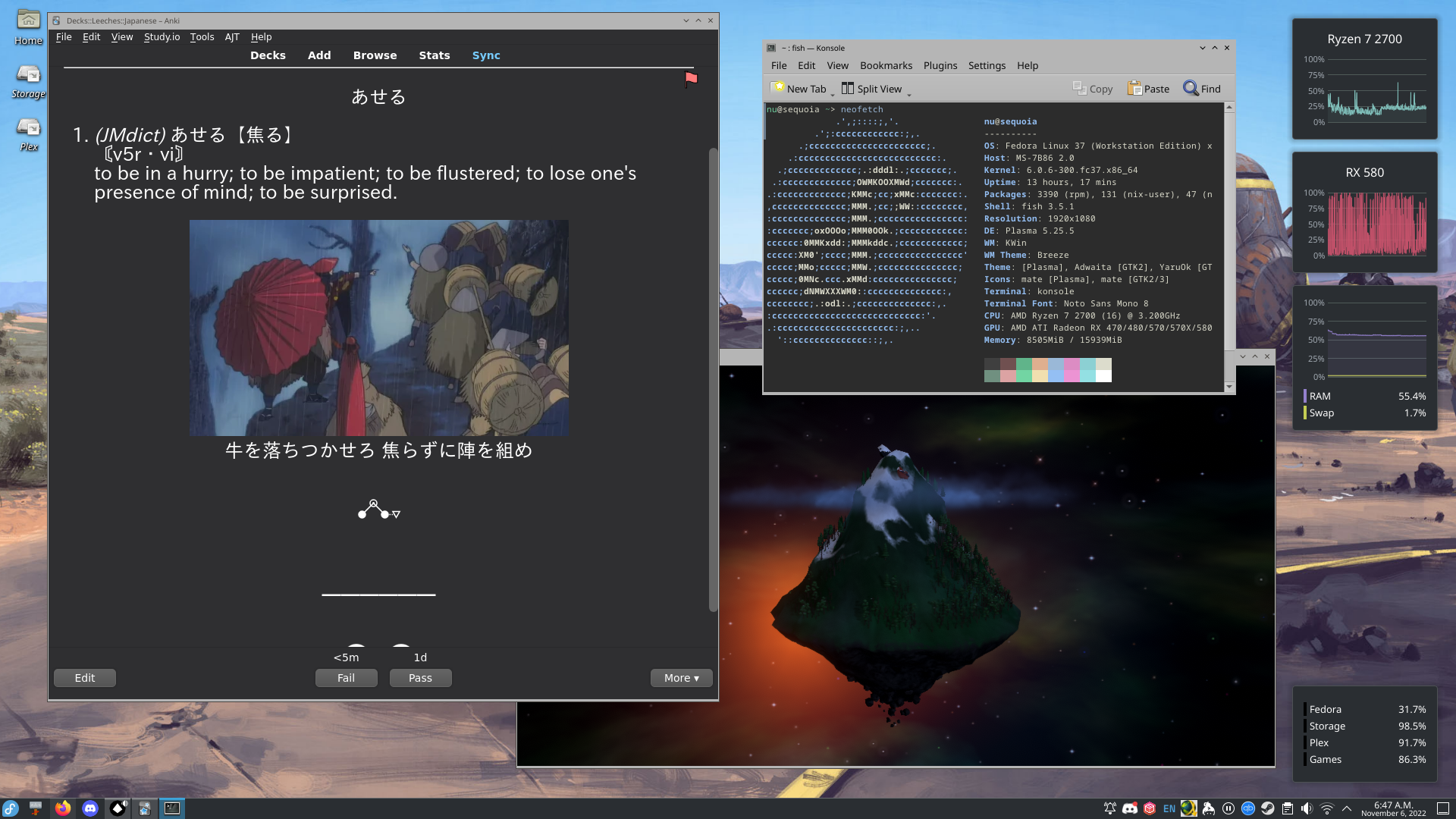Viewport: 1456px width, 819px height.
Task: Click the qBittorrent tray icon
Action: 1247,808
